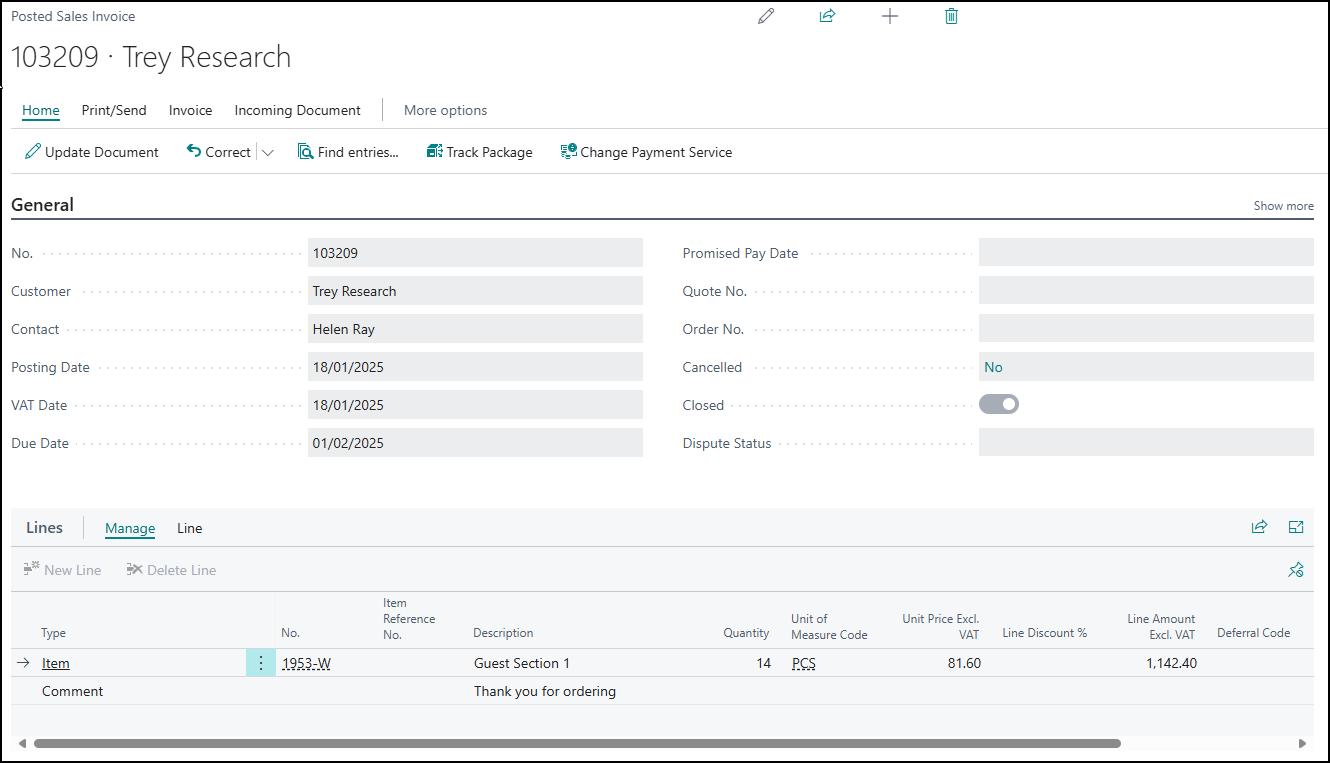This screenshot has height=763, width=1330.
Task: Click quantity value 14
Action: (x=764, y=663)
